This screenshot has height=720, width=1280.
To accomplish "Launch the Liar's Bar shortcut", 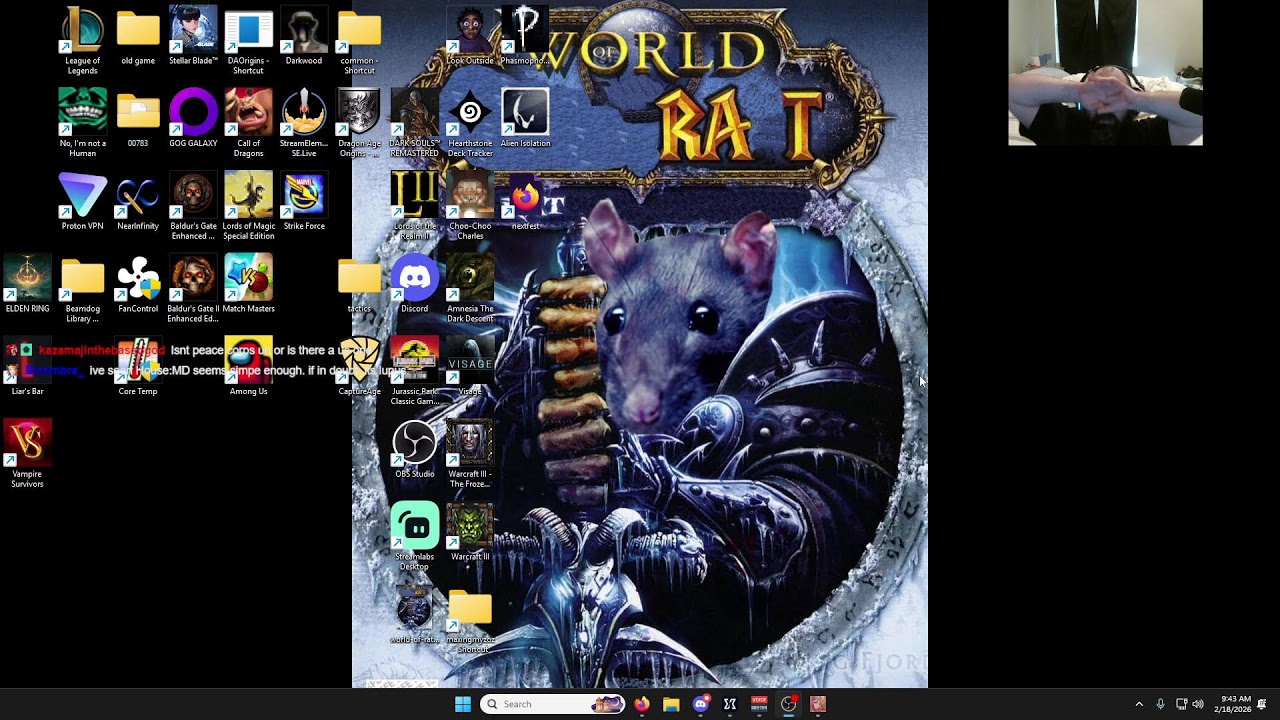I will tap(28, 366).
